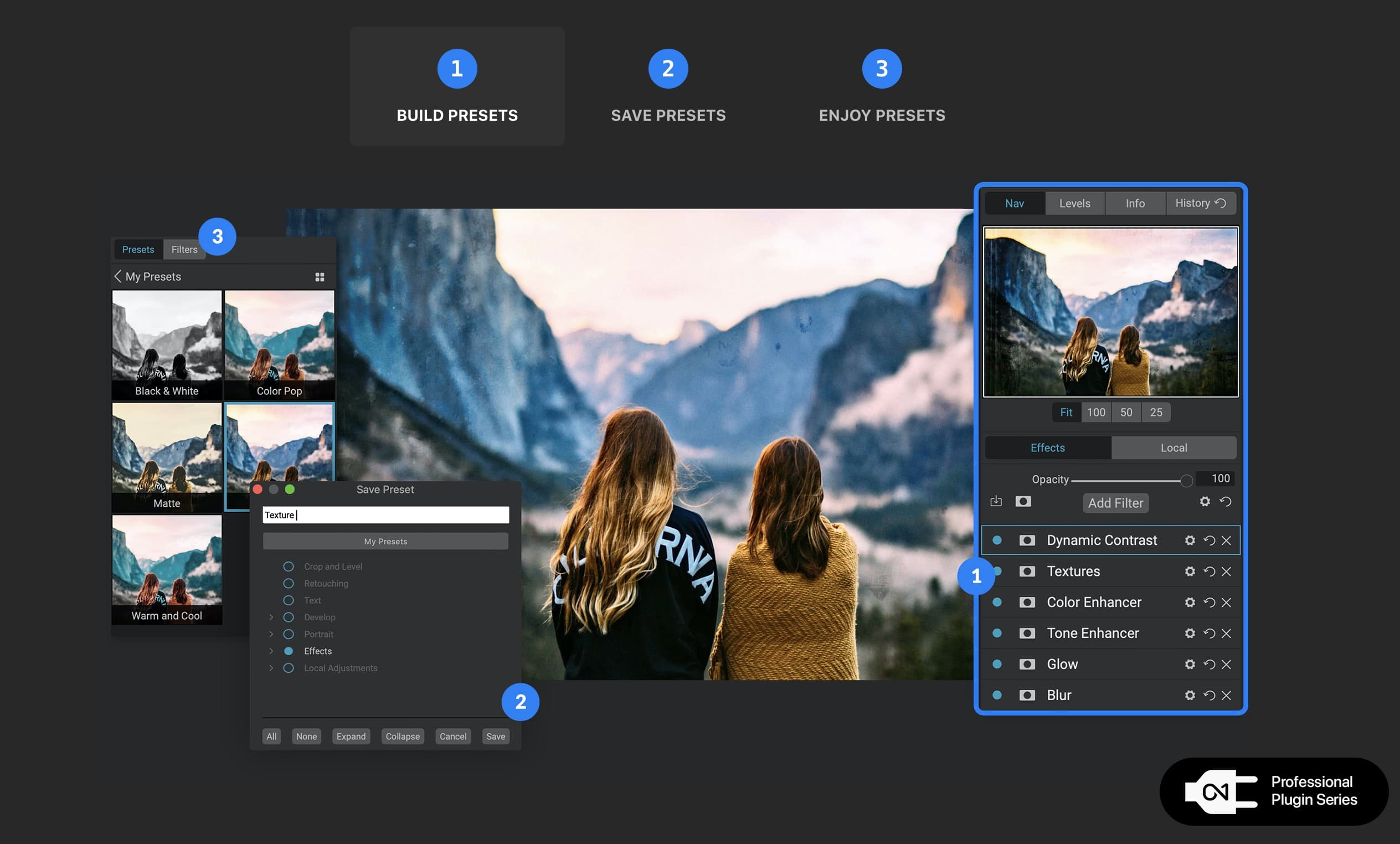Reset the Dynamic Contrast filter

pyautogui.click(x=1209, y=540)
